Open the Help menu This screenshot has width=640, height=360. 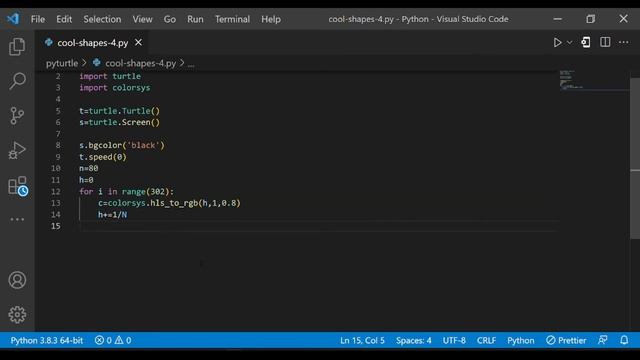pos(271,19)
